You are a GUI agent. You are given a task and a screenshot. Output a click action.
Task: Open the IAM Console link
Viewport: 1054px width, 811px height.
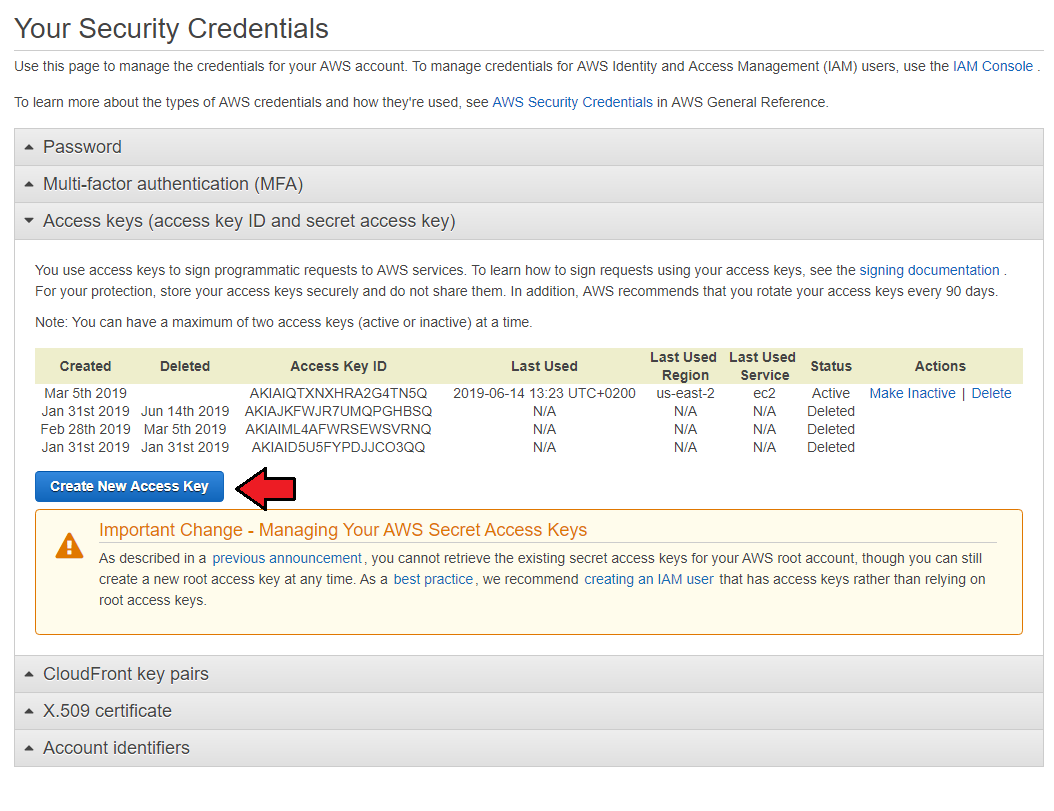tap(992, 66)
